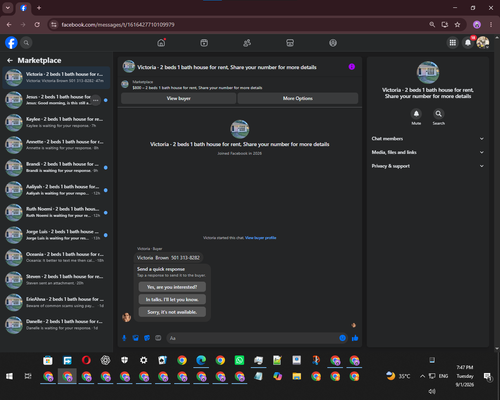The height and width of the screenshot is (400, 500).
Task: Search within the Victoria conversation
Action: click(439, 114)
